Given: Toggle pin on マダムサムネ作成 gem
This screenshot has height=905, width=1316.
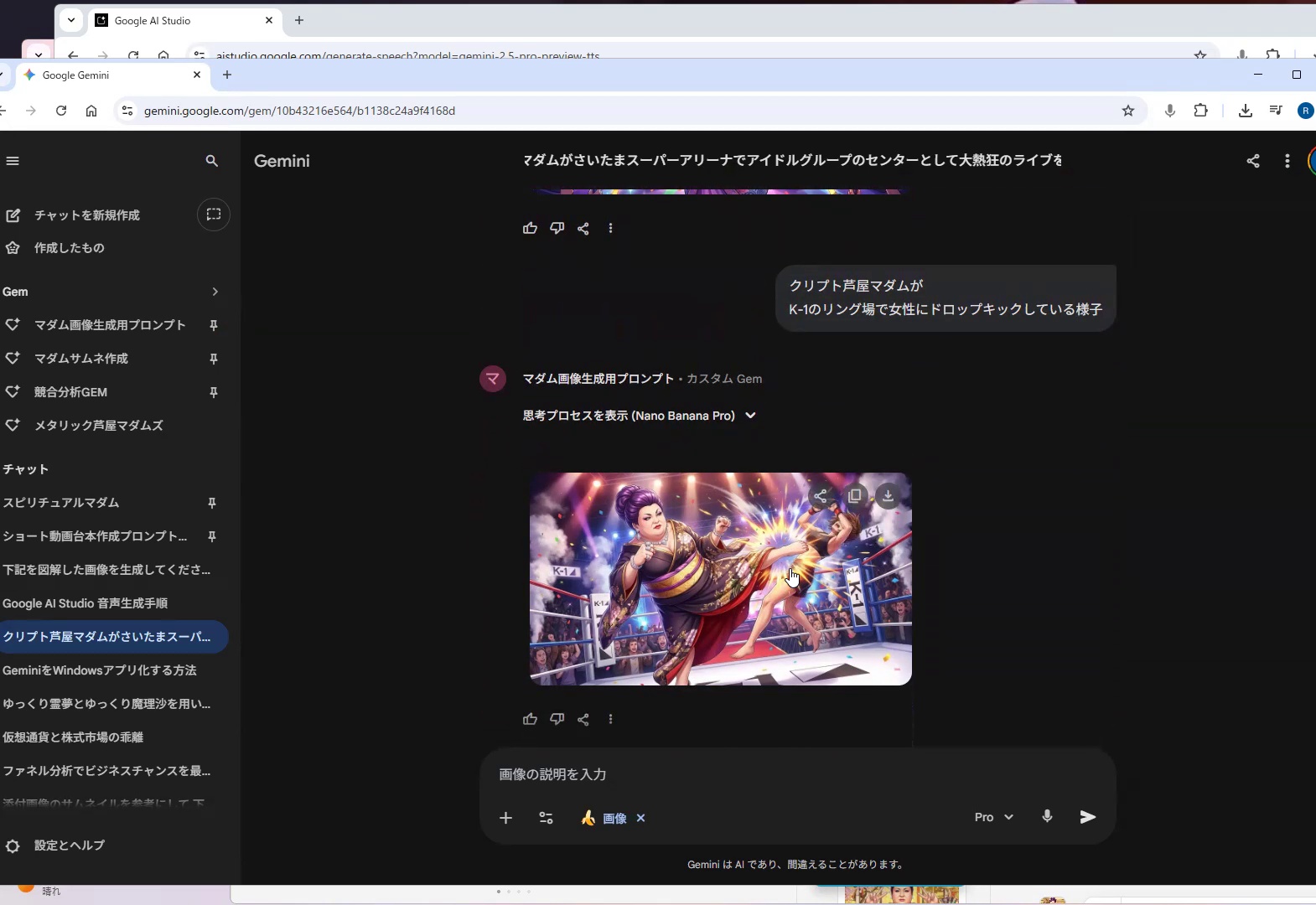Looking at the screenshot, I should [214, 359].
